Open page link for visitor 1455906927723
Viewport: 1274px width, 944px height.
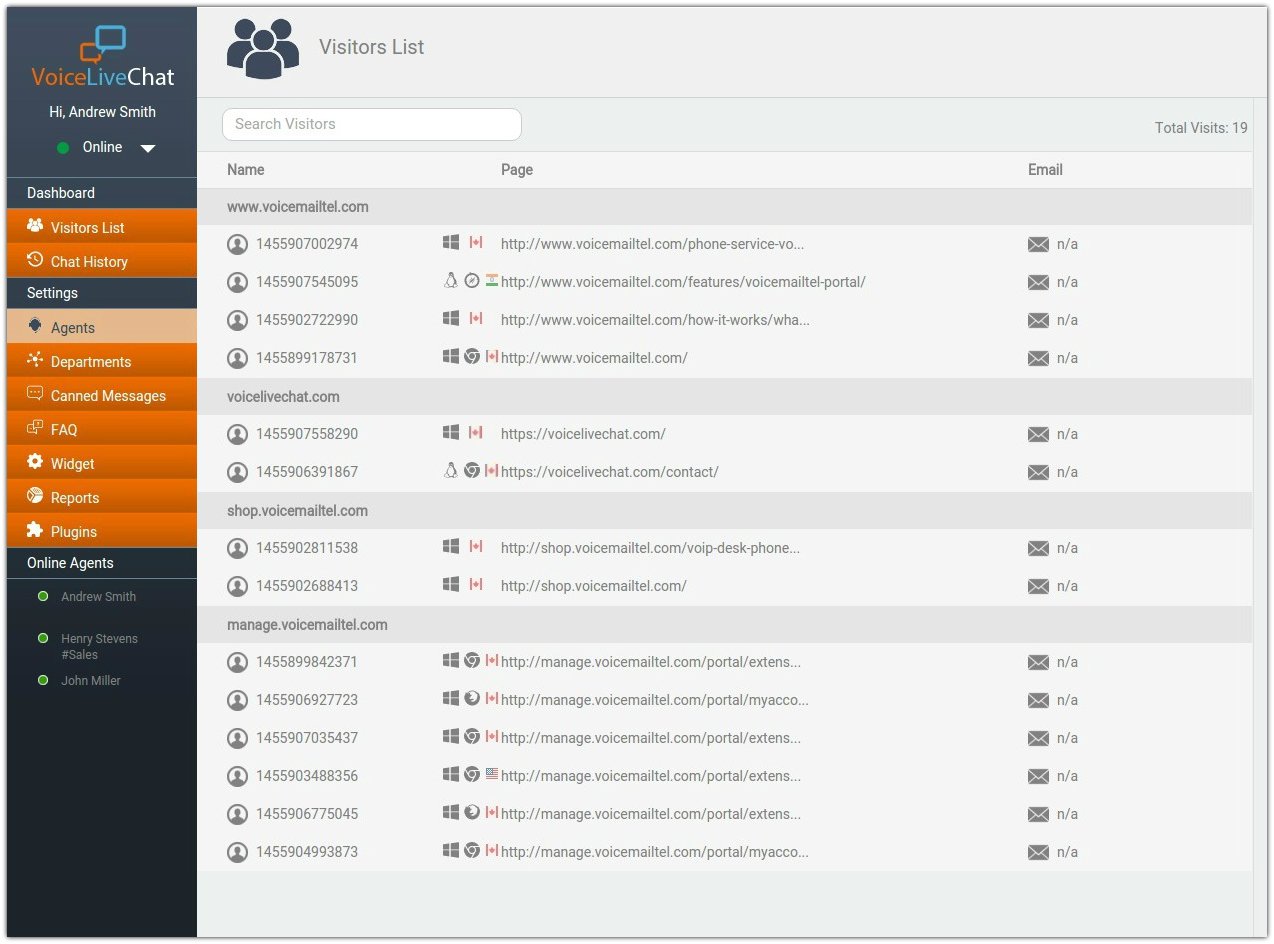[x=655, y=700]
